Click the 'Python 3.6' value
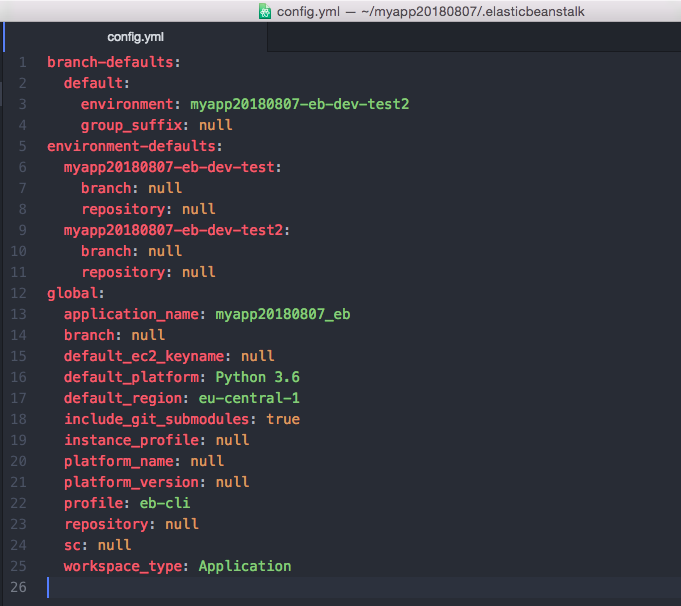The height and width of the screenshot is (606, 681). 258,377
